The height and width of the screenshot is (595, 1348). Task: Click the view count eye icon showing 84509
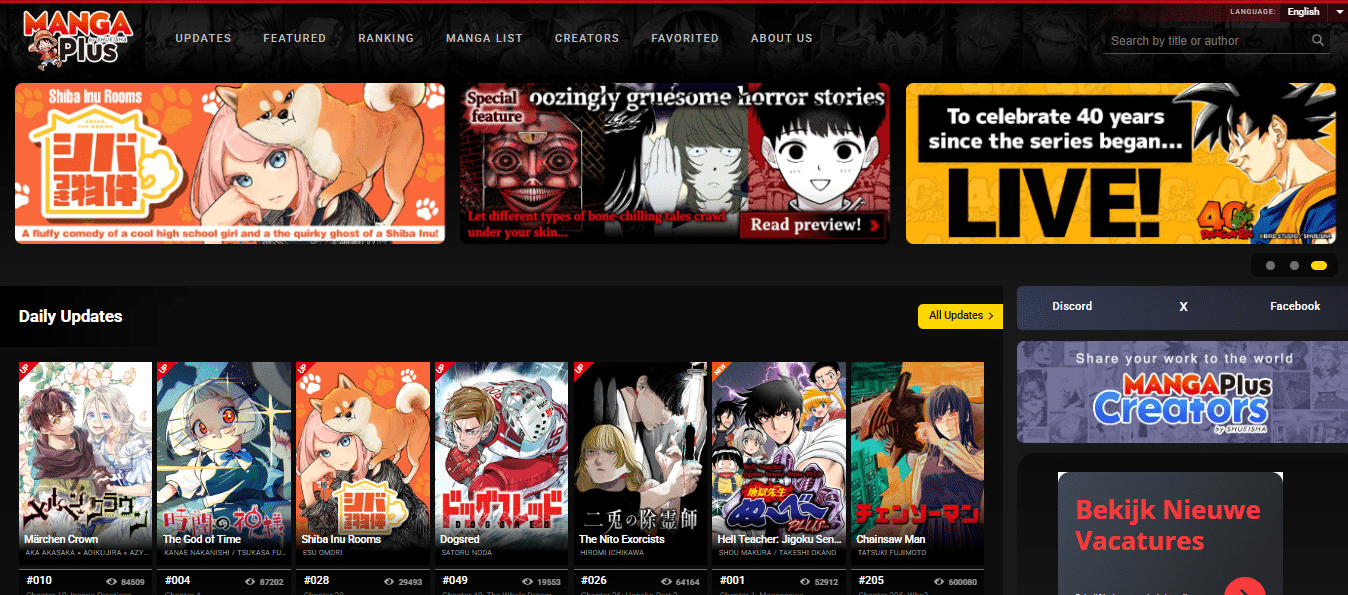(x=112, y=581)
